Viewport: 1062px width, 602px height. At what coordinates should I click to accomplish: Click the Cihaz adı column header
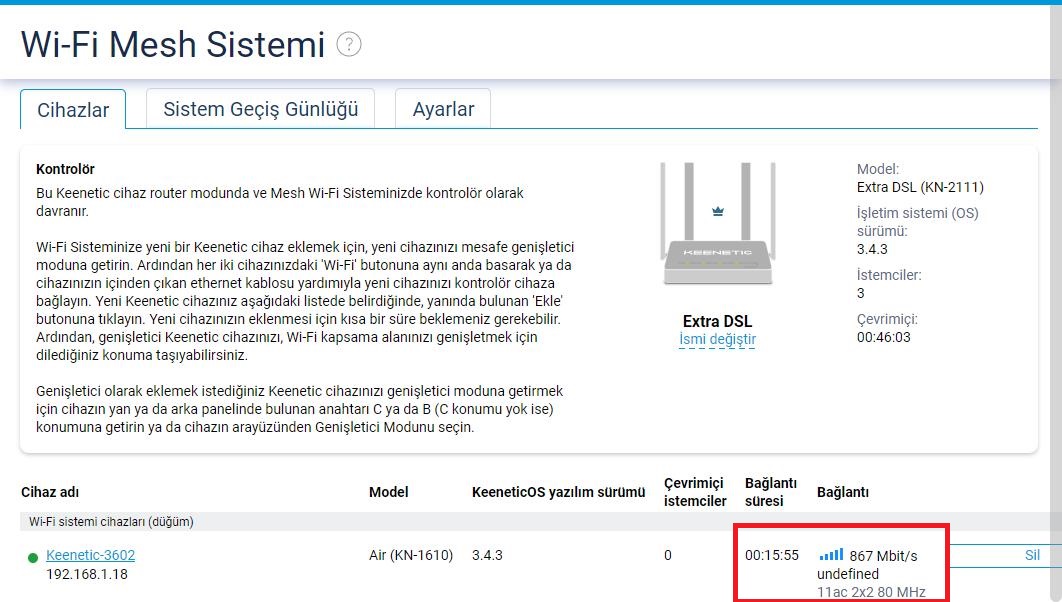tap(50, 492)
